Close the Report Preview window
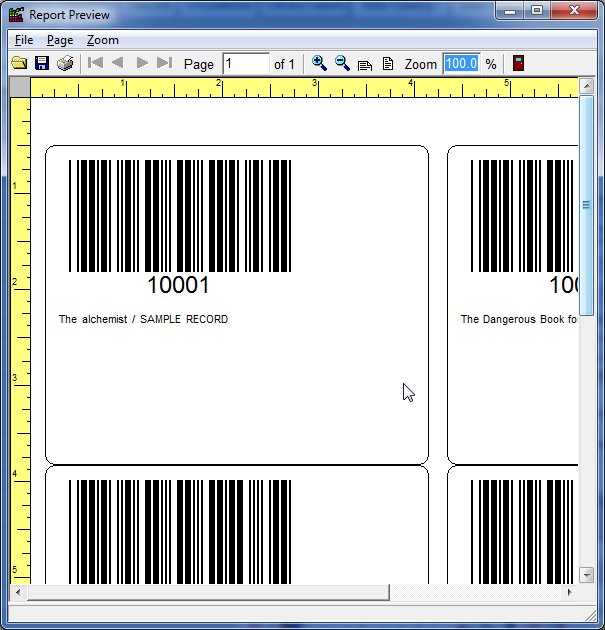This screenshot has width=605, height=630. coord(574,11)
